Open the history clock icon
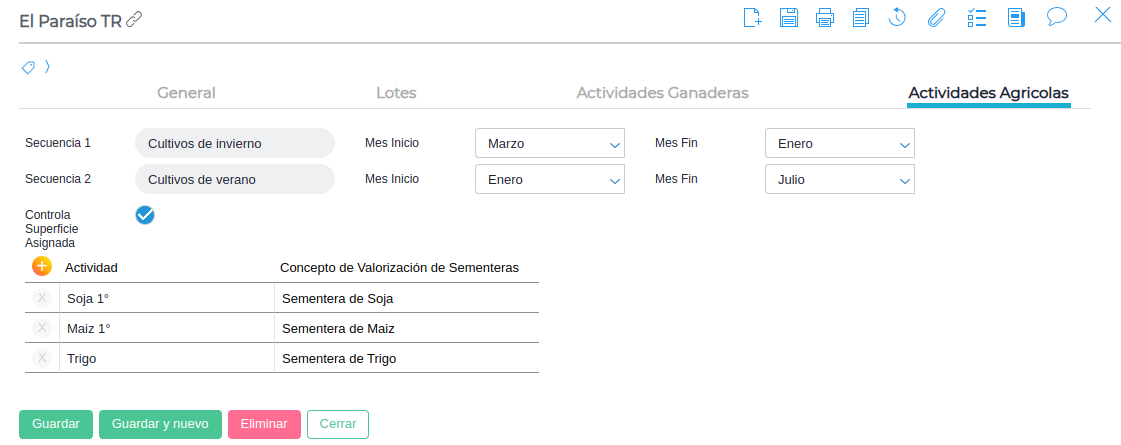The width and height of the screenshot is (1121, 445). [x=897, y=17]
